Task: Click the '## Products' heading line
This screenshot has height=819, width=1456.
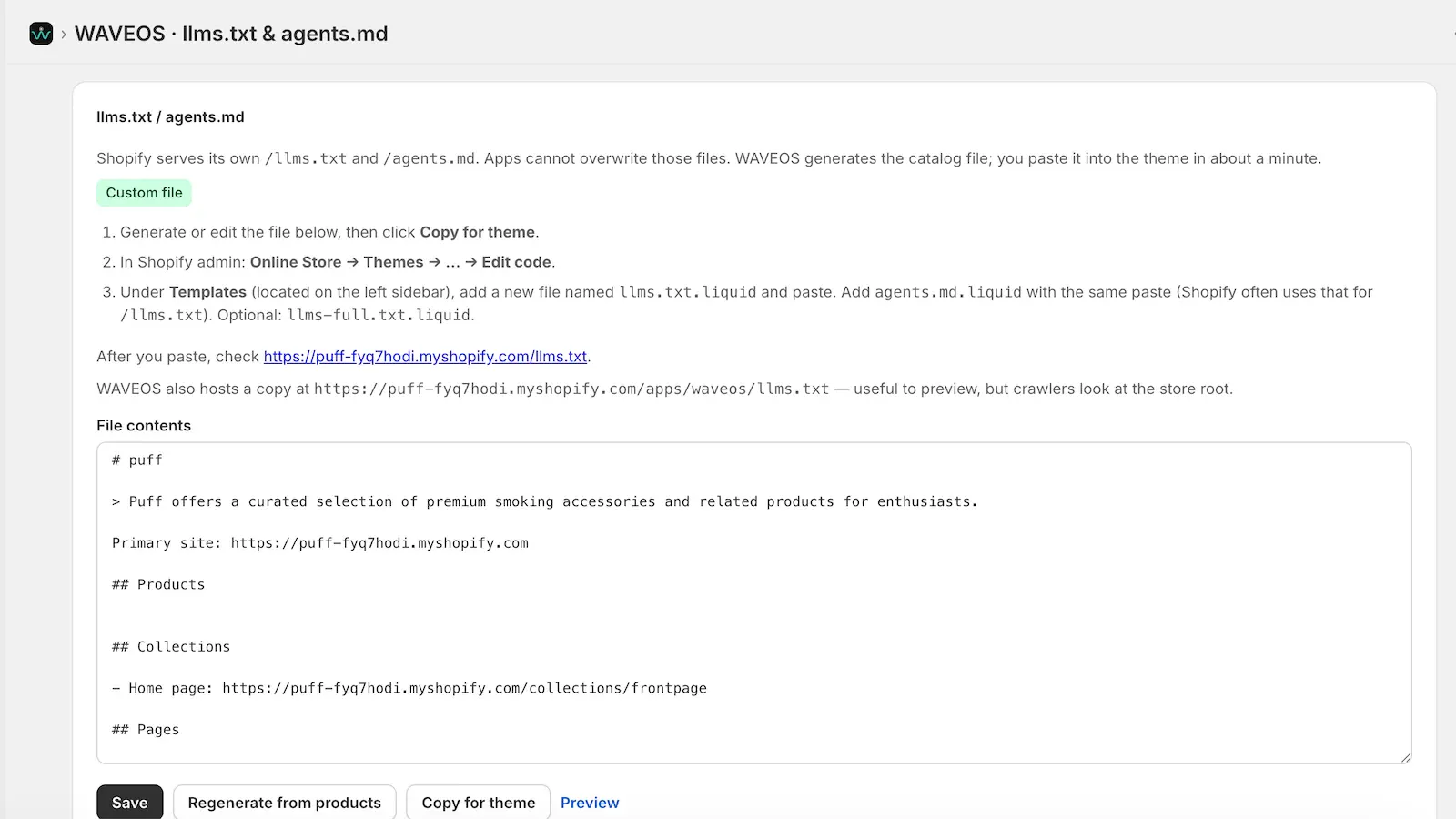Action: point(158,584)
